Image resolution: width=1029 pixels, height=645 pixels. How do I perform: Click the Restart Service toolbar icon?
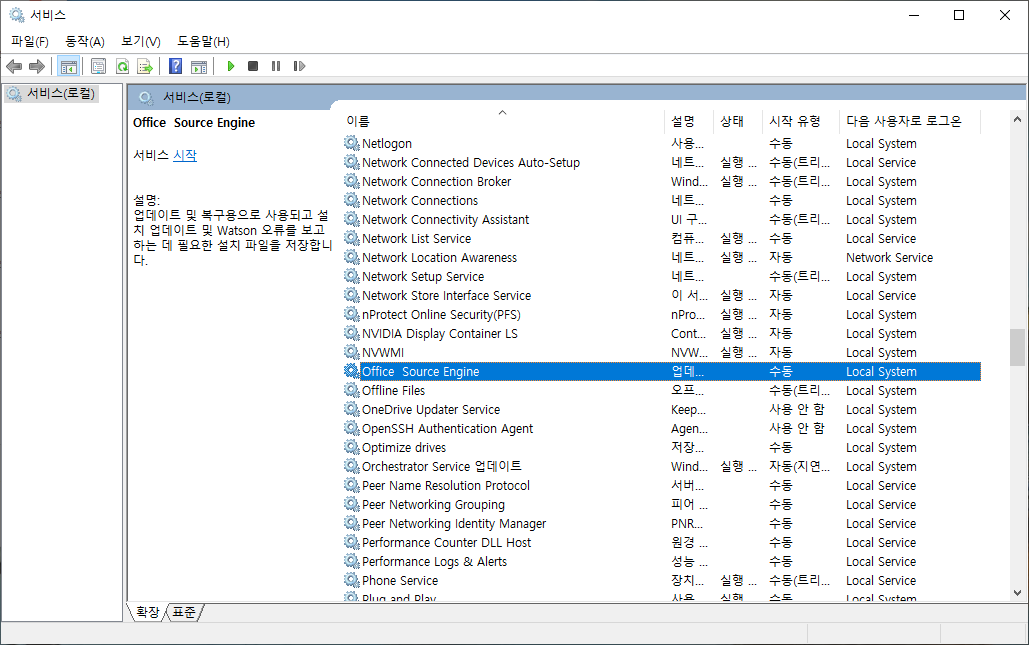tap(299, 66)
